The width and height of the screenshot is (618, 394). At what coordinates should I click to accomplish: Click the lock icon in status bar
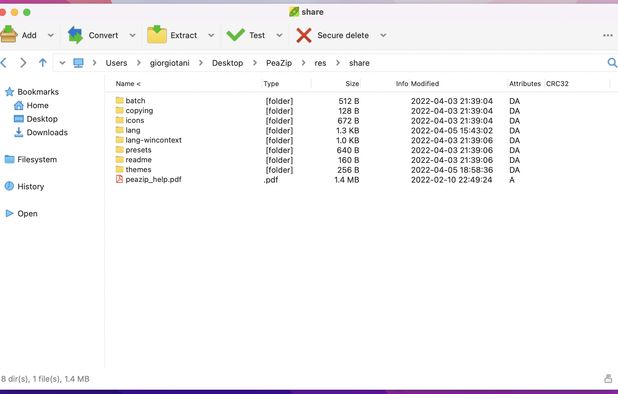tap(608, 379)
